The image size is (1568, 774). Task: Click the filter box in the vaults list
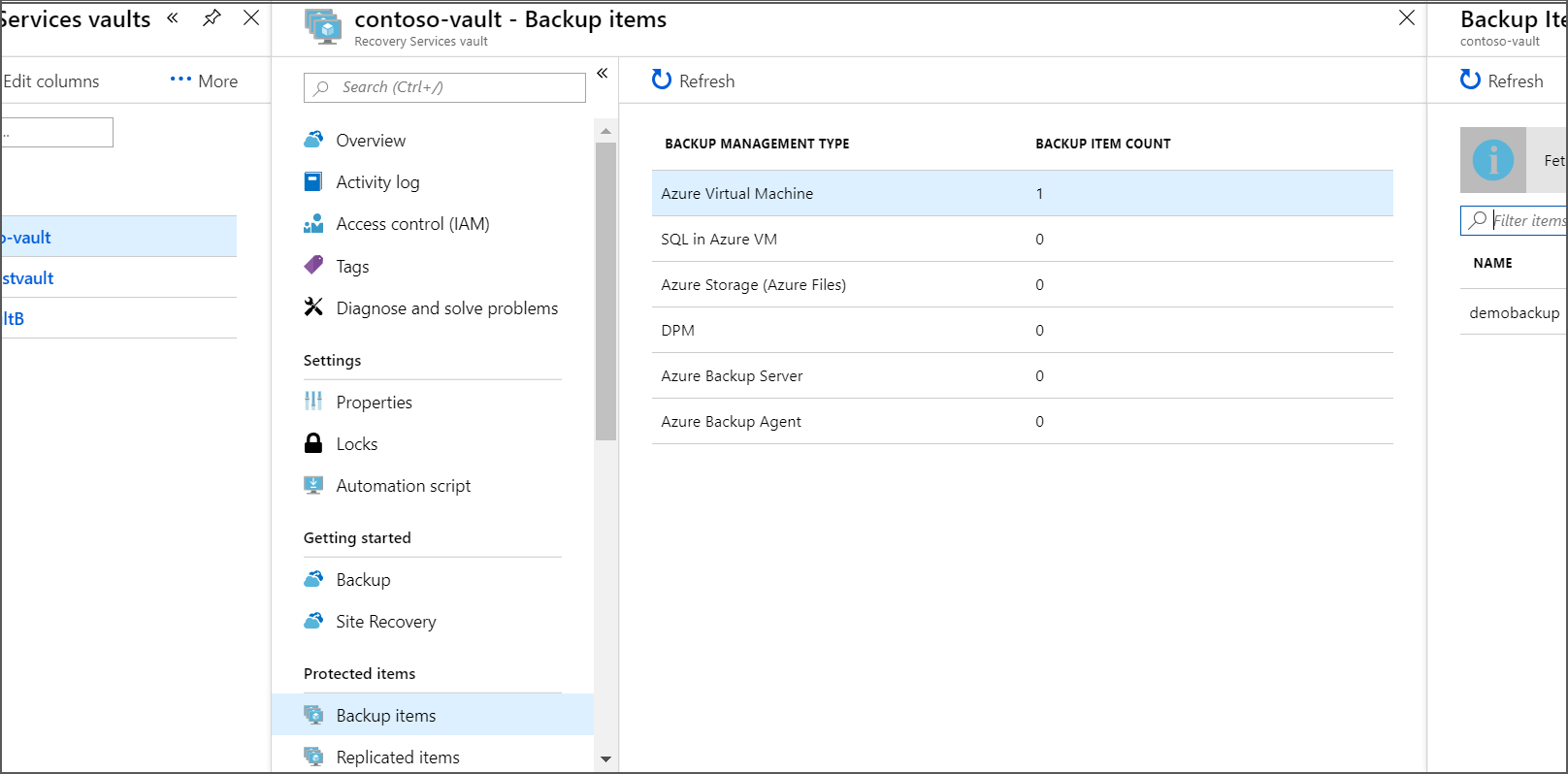[56, 133]
